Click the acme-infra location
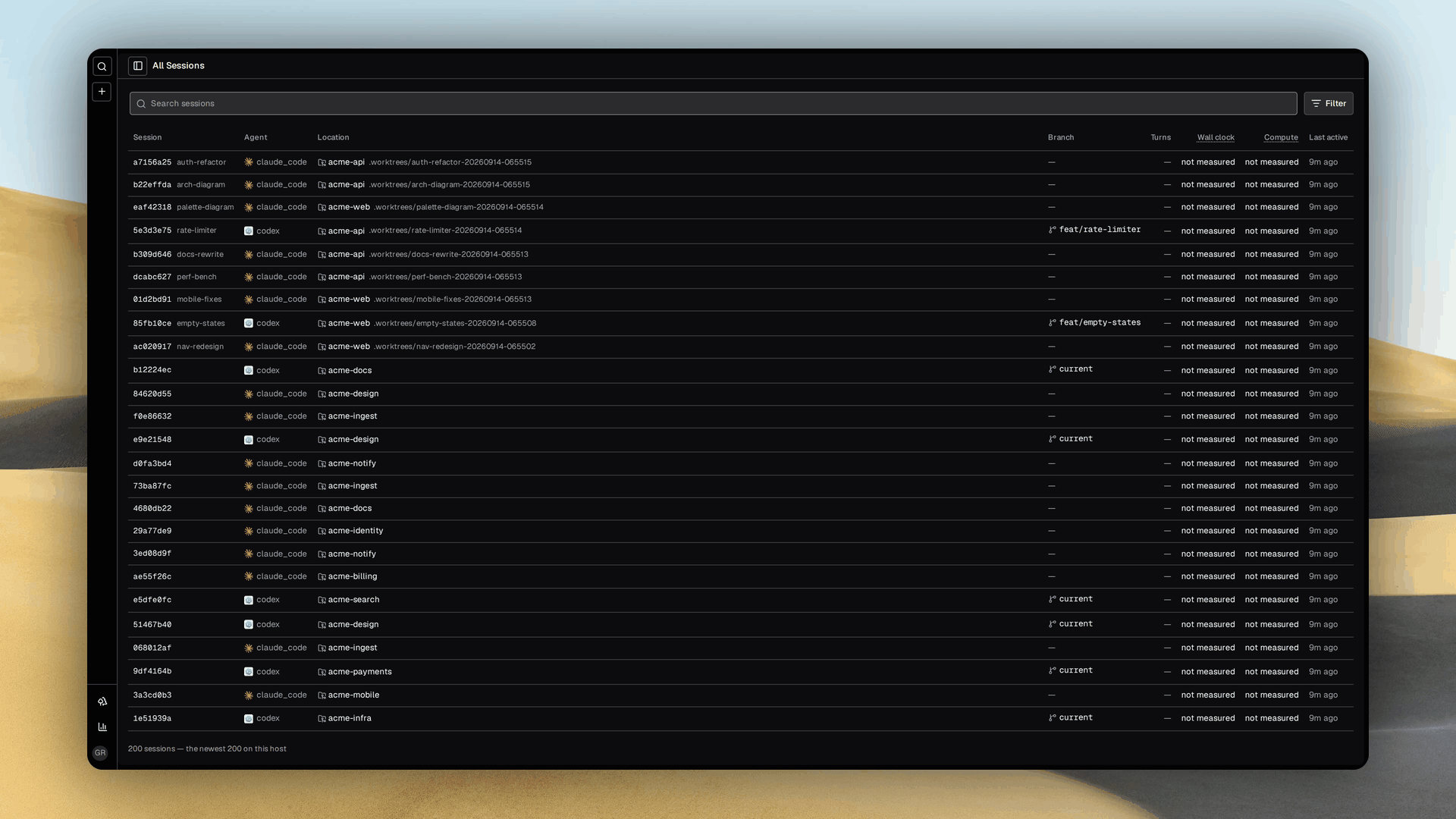Screen dimensions: 1456x819 click(350, 718)
